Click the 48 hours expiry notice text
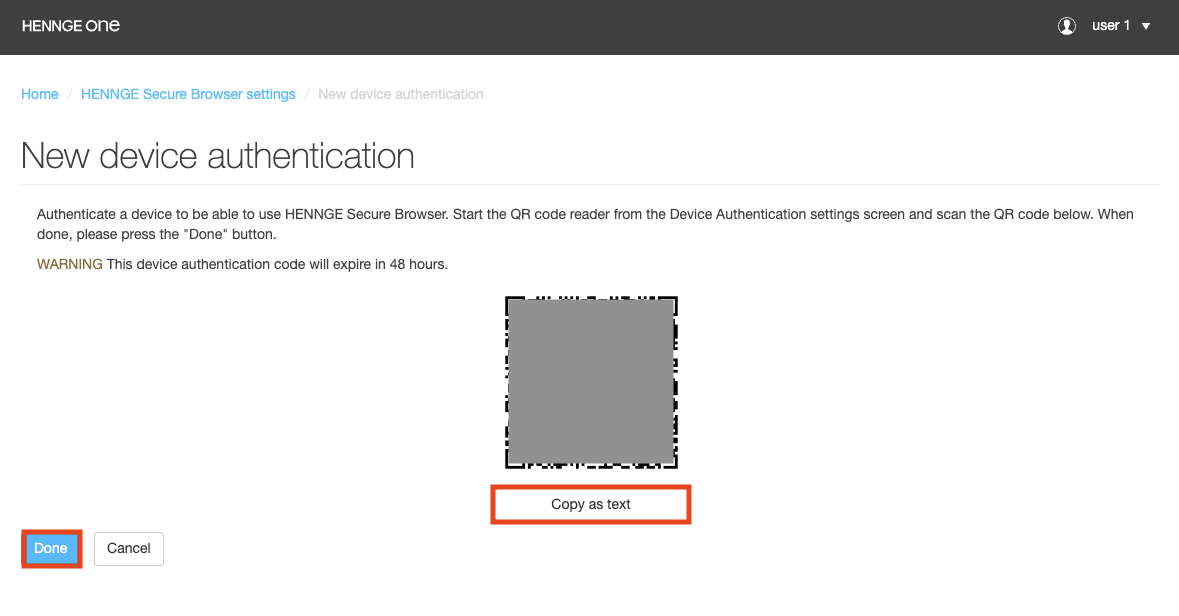The height and width of the screenshot is (616, 1179). tap(277, 264)
